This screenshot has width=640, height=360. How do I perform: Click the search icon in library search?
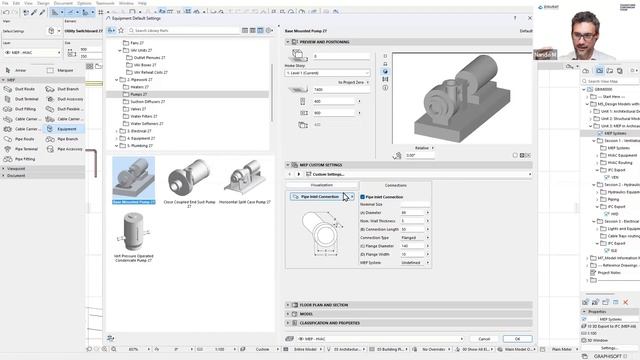click(x=131, y=31)
